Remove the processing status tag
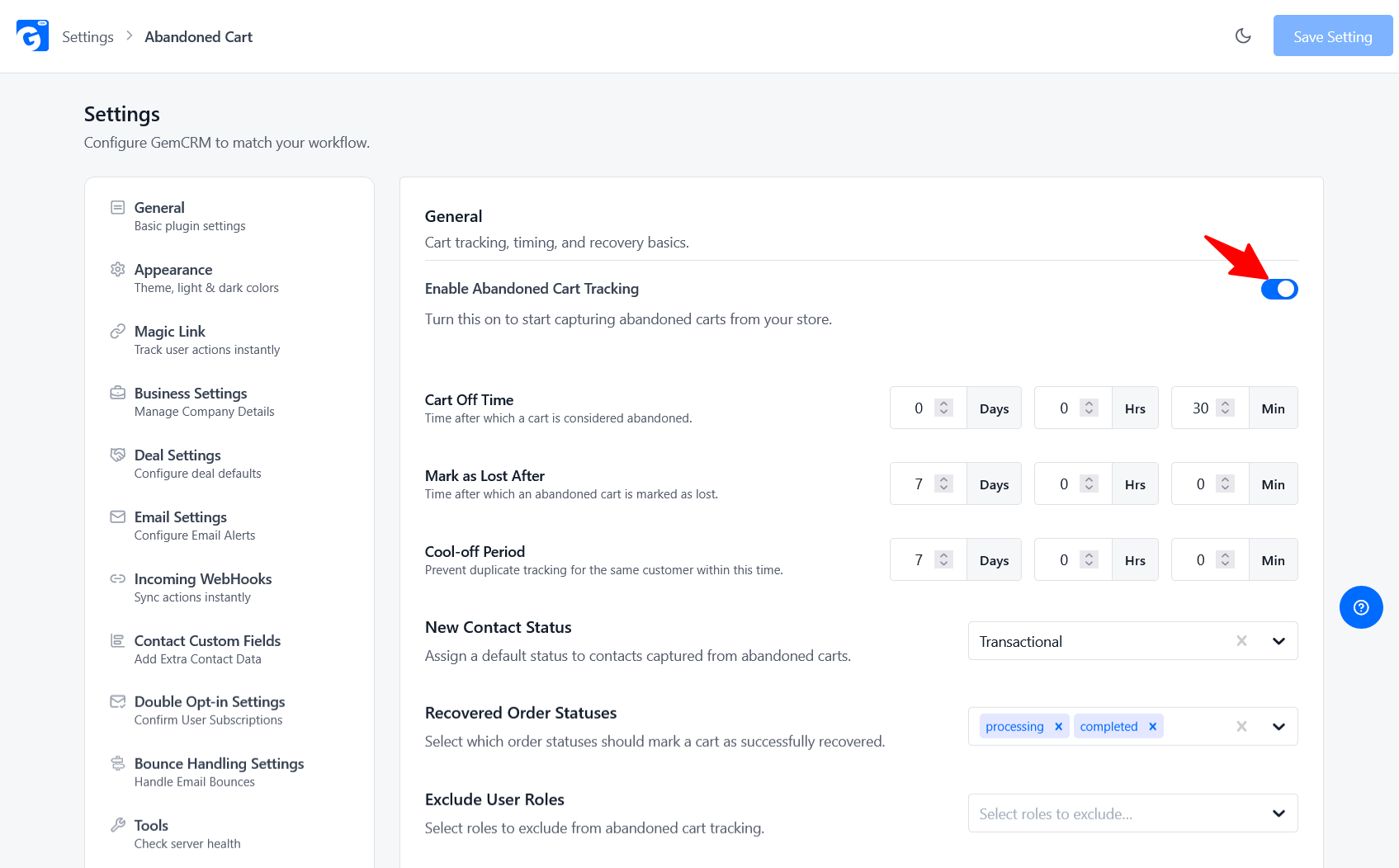The height and width of the screenshot is (868, 1399). 1058,726
